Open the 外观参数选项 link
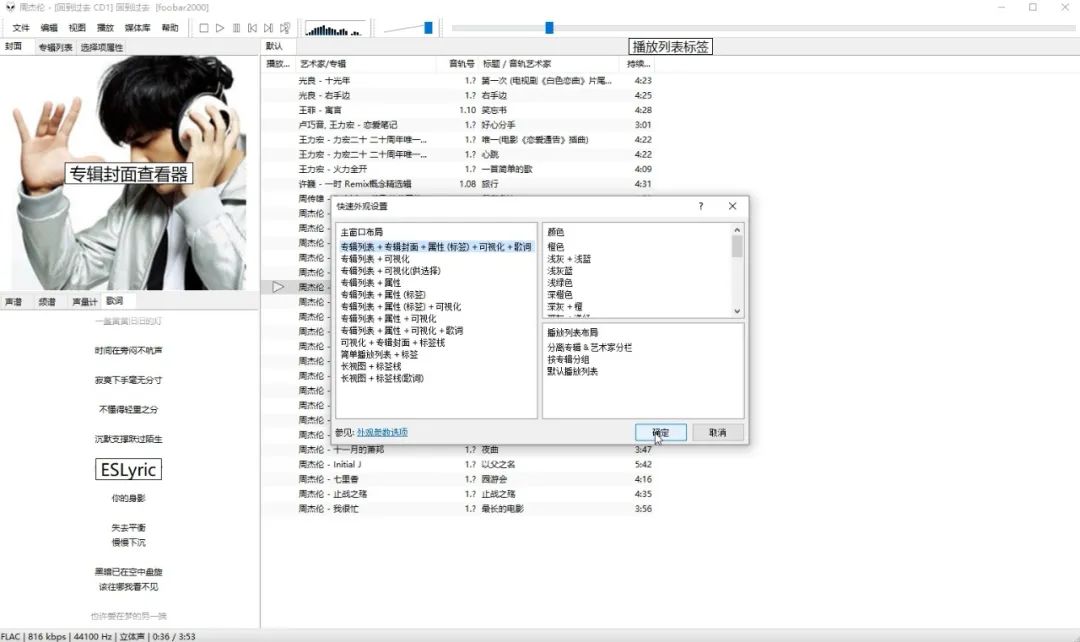 [x=382, y=432]
